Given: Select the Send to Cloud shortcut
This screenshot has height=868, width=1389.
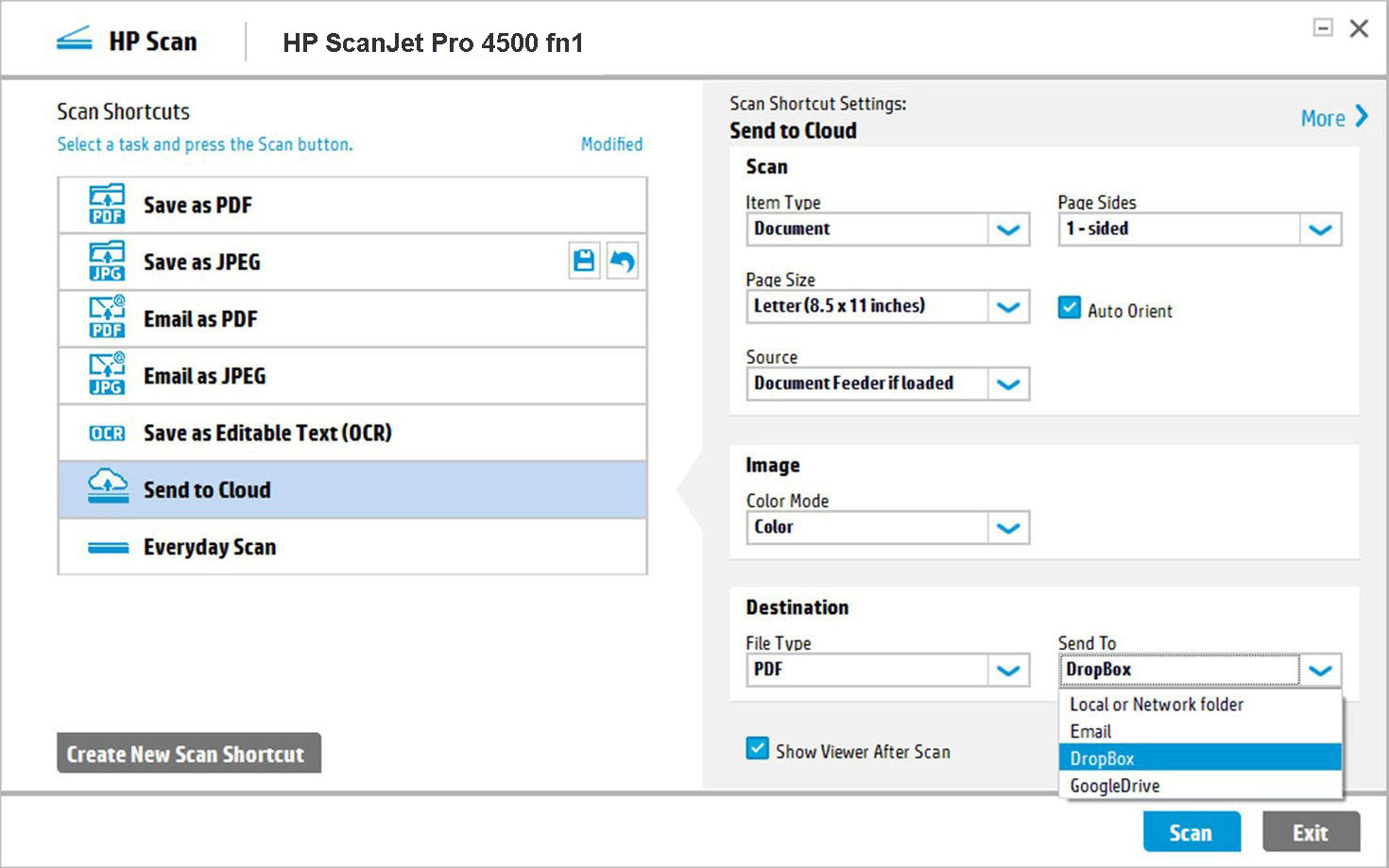Looking at the screenshot, I should pyautogui.click(x=352, y=489).
